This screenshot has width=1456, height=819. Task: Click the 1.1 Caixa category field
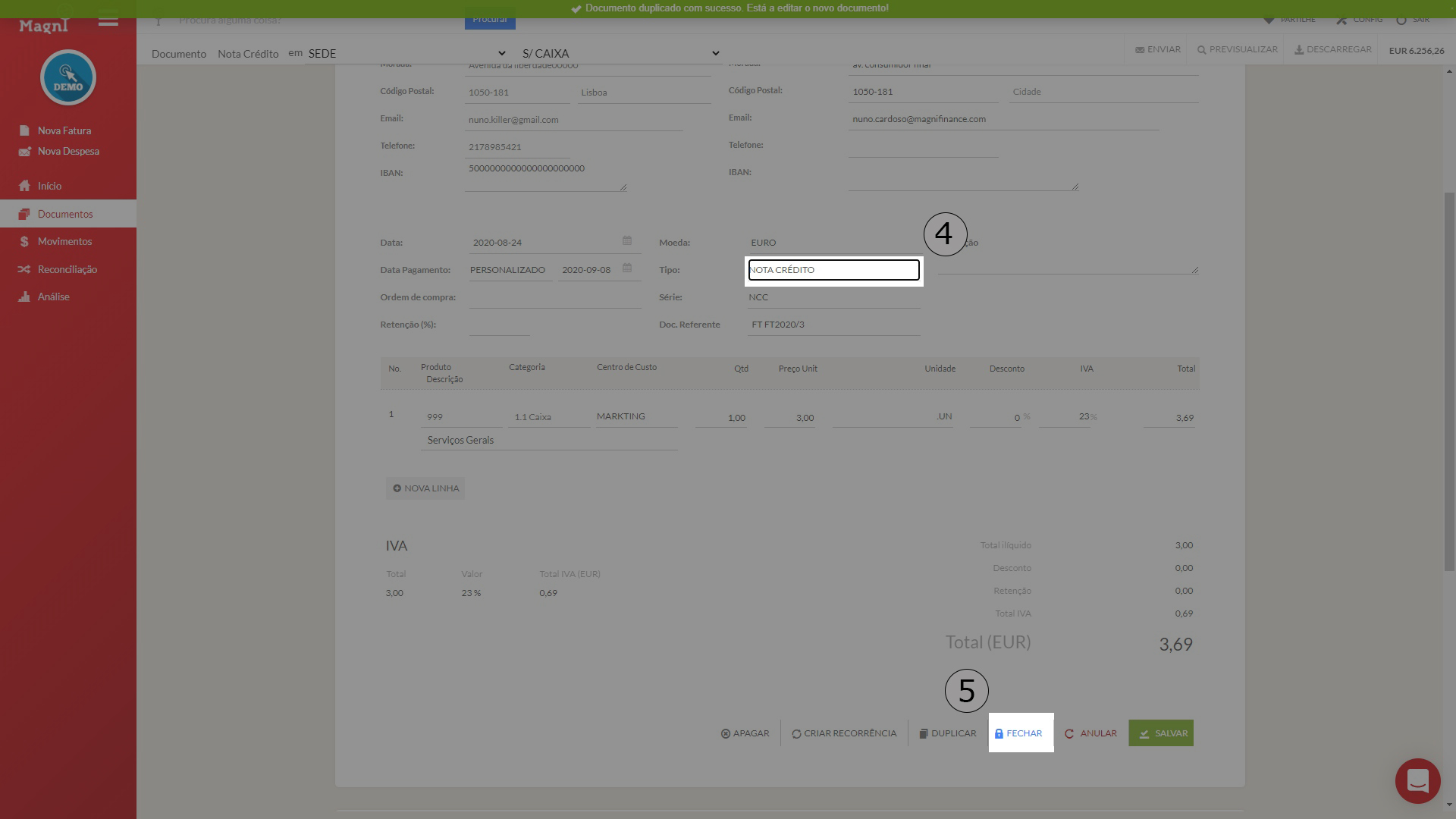tap(549, 417)
